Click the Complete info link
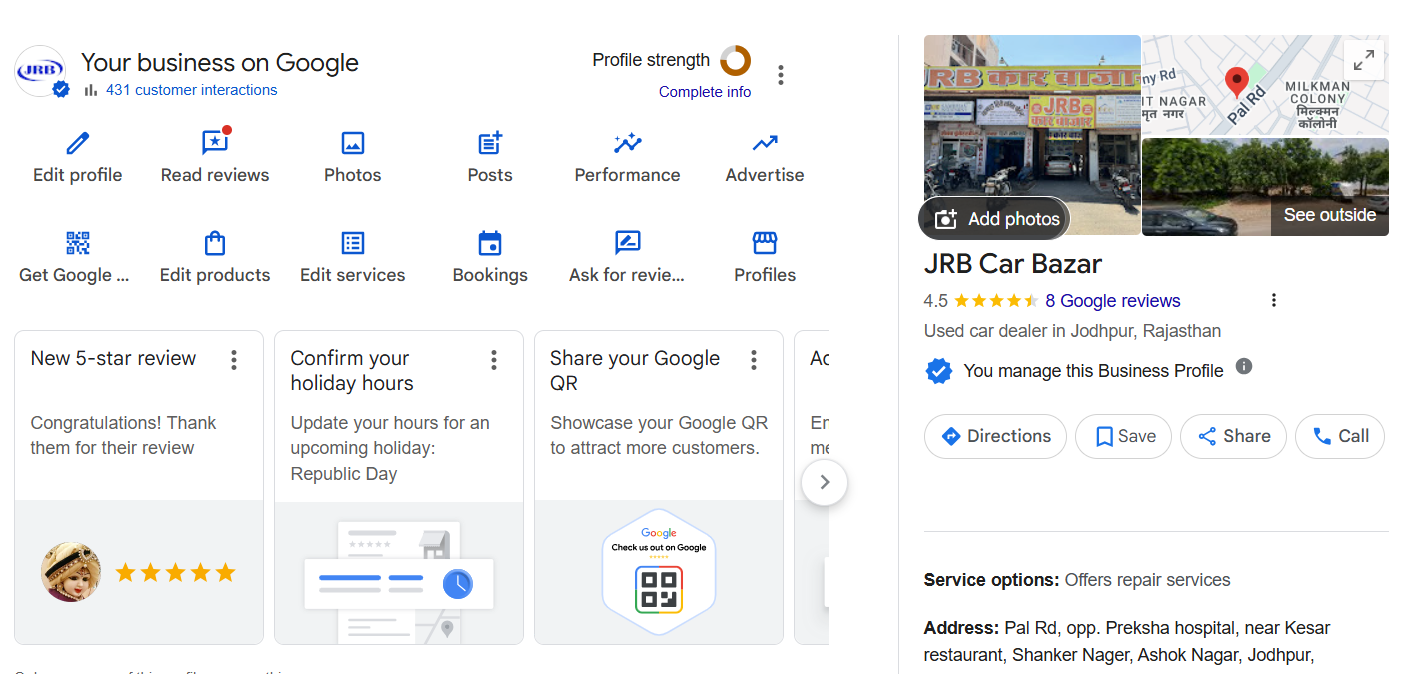 point(705,92)
